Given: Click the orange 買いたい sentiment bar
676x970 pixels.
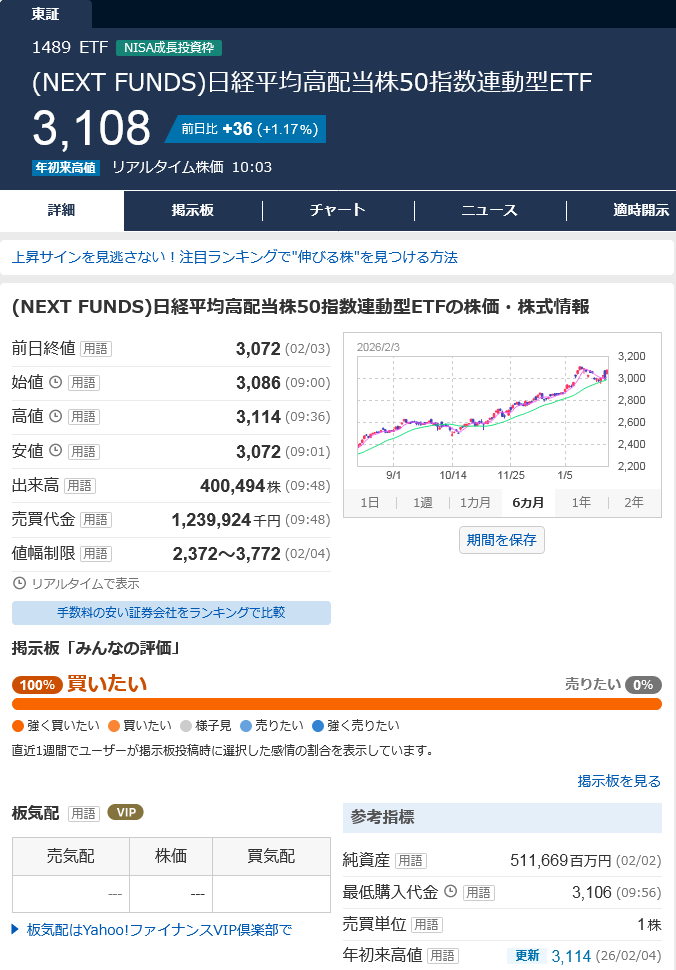Looking at the screenshot, I should pos(336,704).
